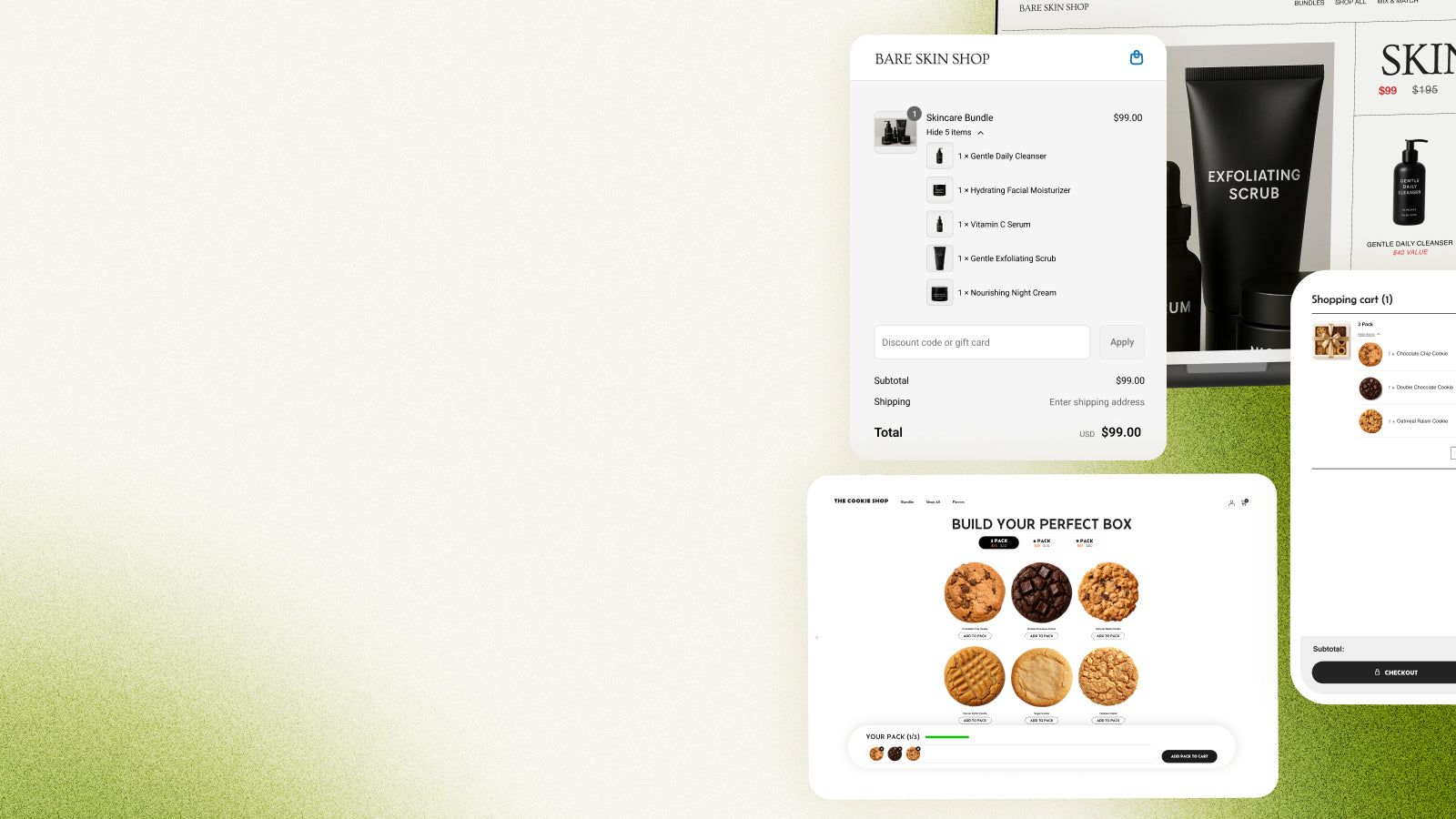Click the Your Pack green progress bar
1456x819 pixels.
946,737
